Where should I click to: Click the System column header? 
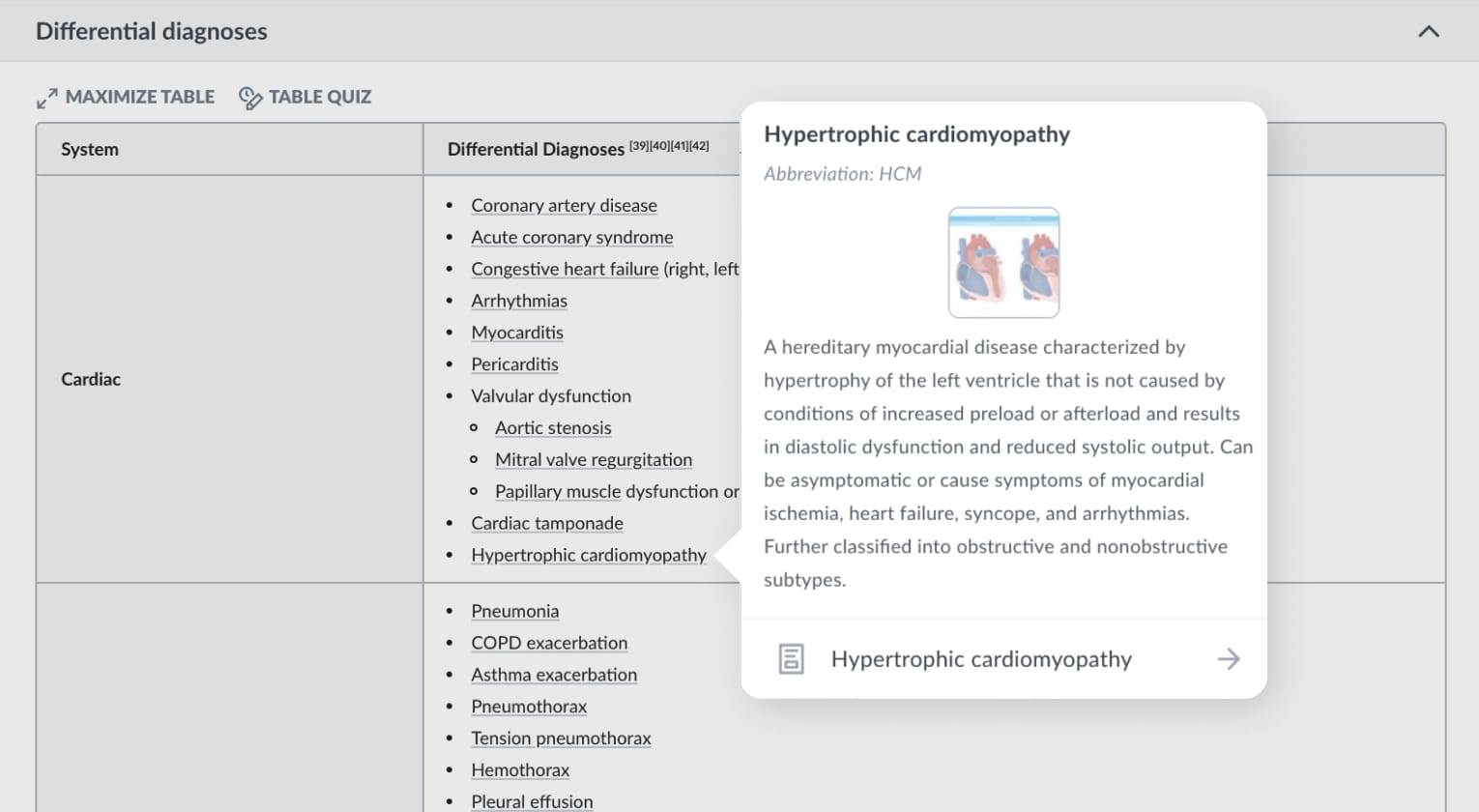pyautogui.click(x=90, y=149)
